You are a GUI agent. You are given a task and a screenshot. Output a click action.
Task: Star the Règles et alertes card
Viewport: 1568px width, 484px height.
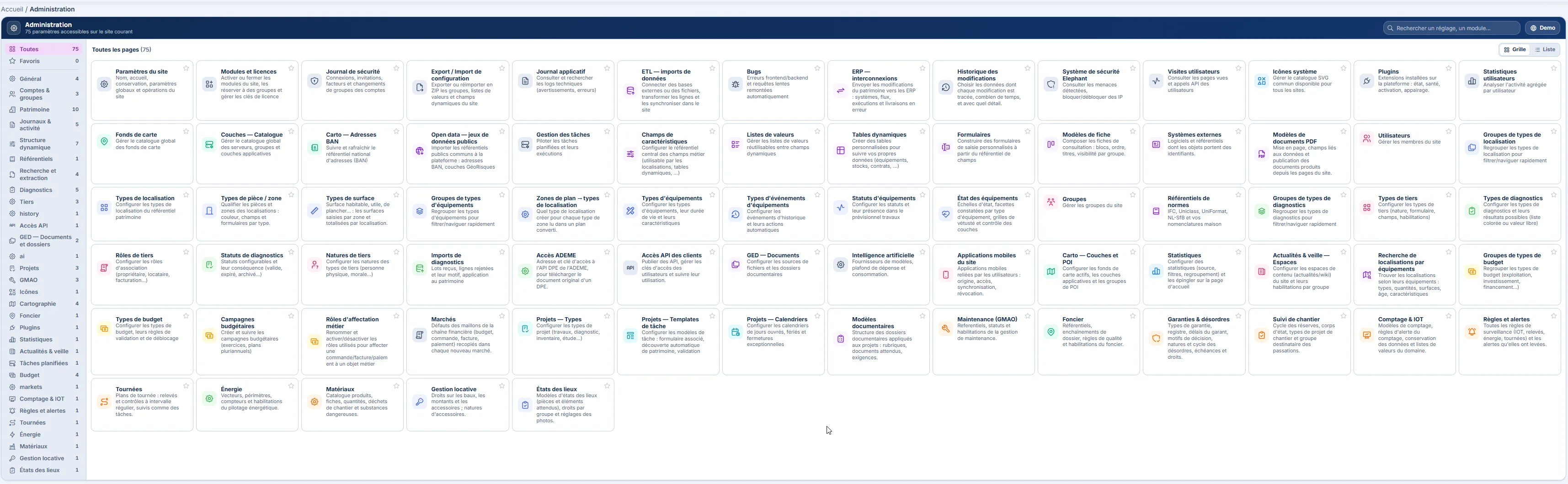[1554, 316]
